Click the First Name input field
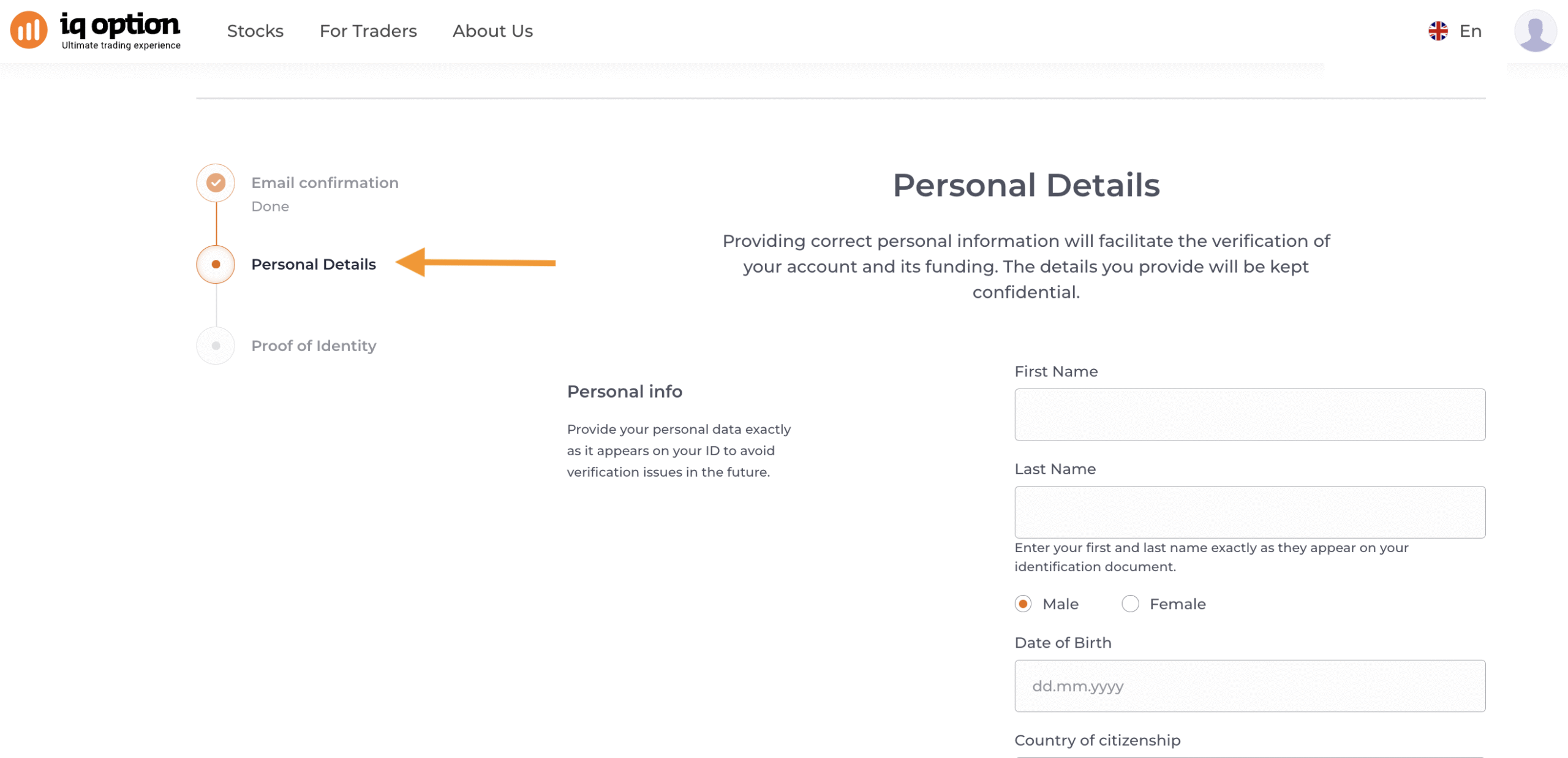This screenshot has width=1568, height=758. point(1249,414)
